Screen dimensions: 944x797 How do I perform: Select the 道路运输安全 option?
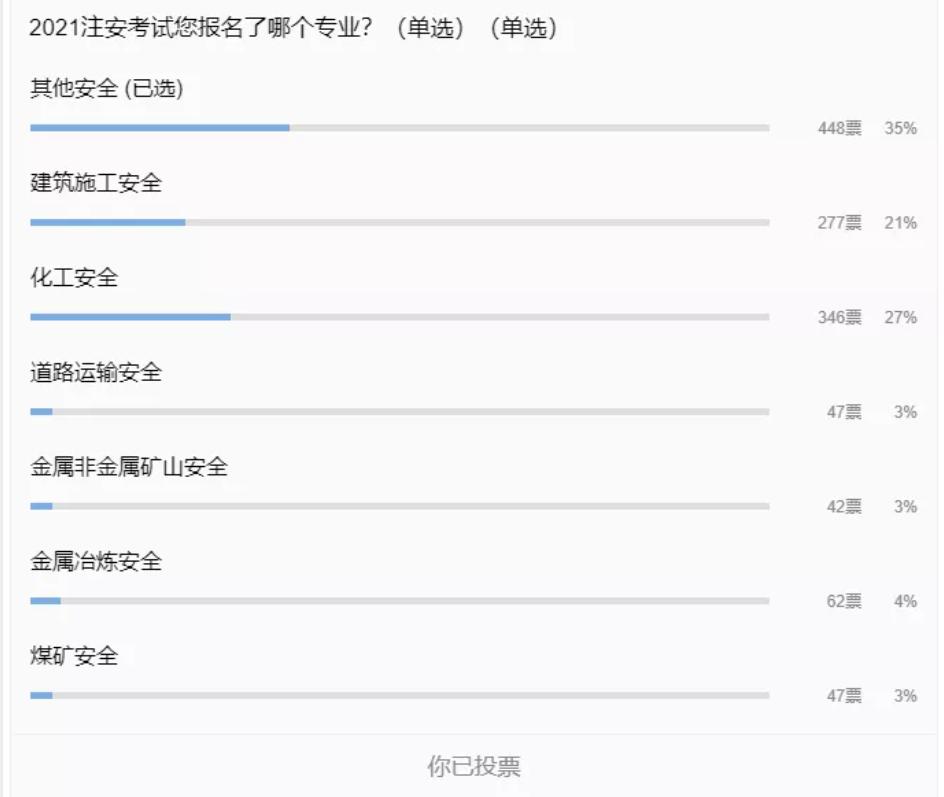pyautogui.click(x=96, y=373)
